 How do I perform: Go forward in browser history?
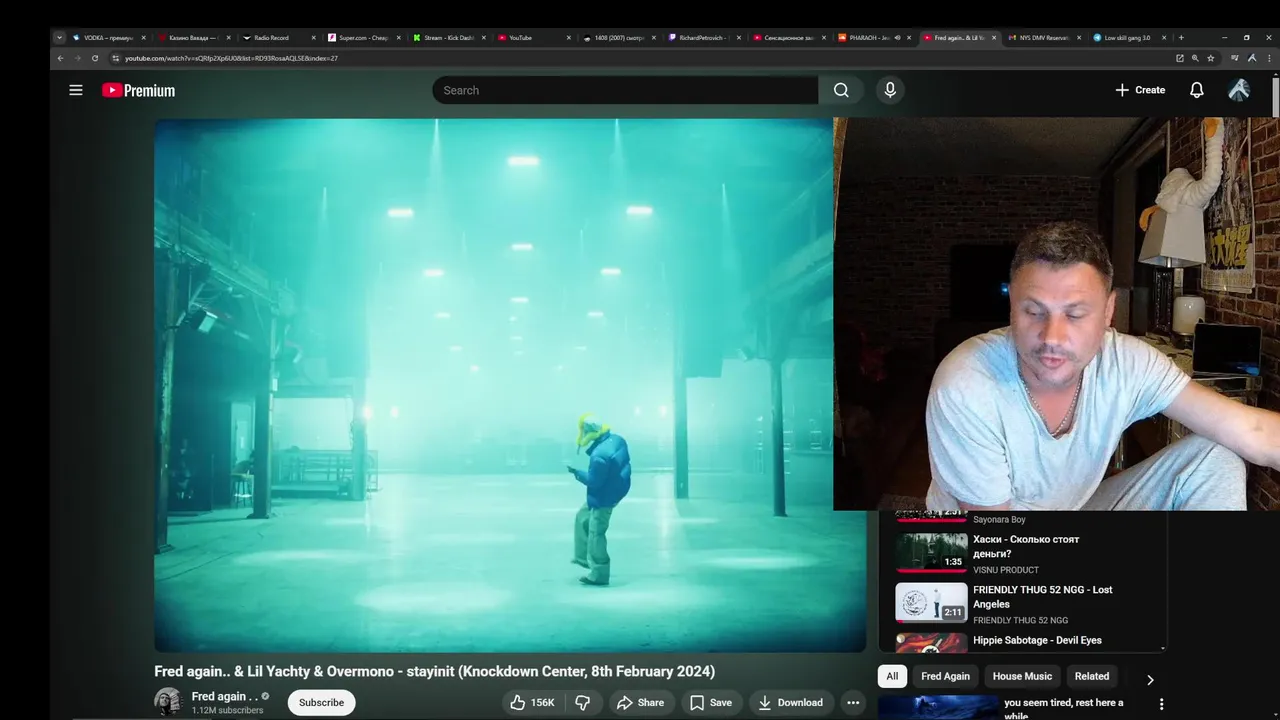[78, 58]
